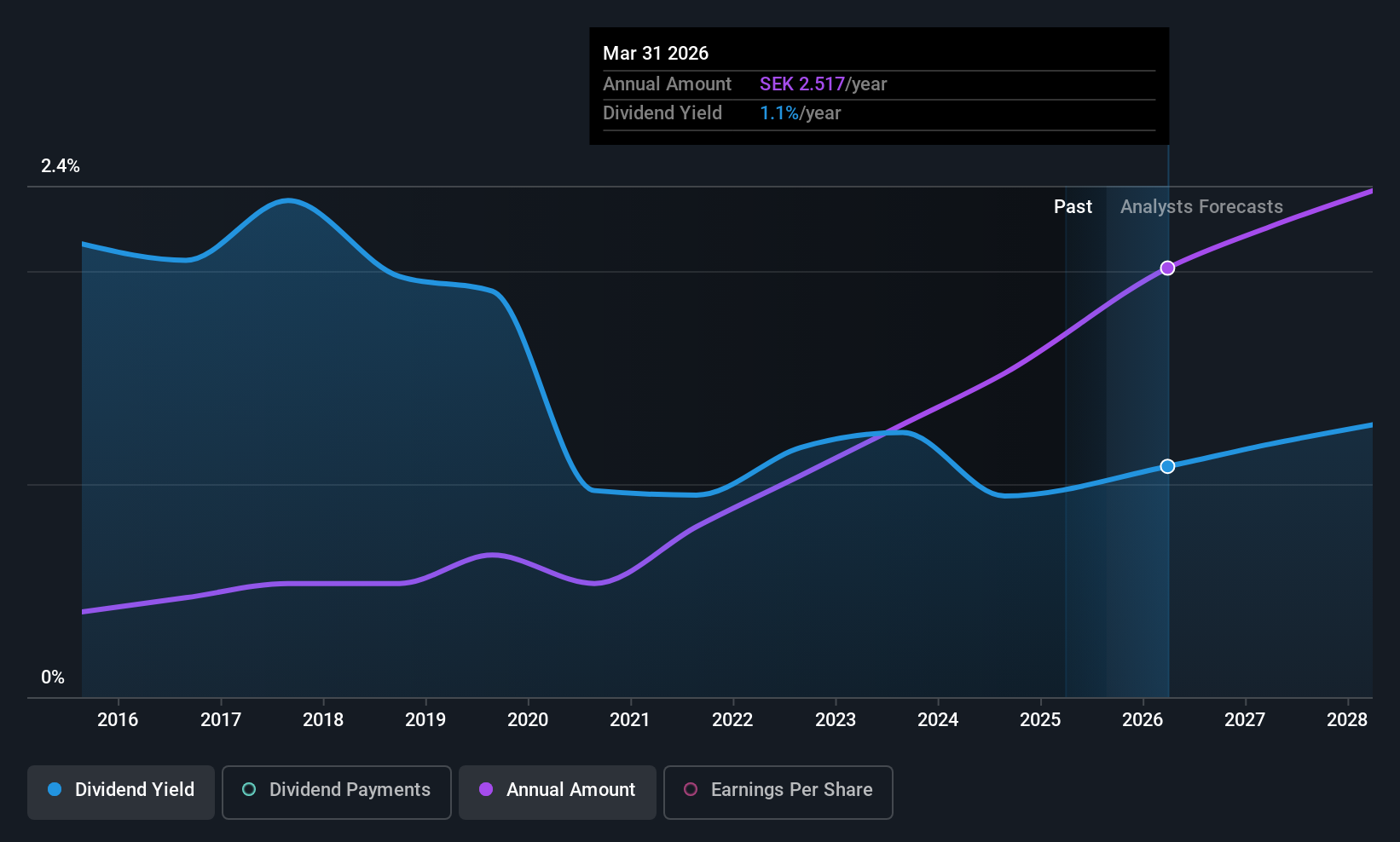Screen dimensions: 1400x842
Task: Click the 2016 x-axis year label
Action: [x=118, y=719]
